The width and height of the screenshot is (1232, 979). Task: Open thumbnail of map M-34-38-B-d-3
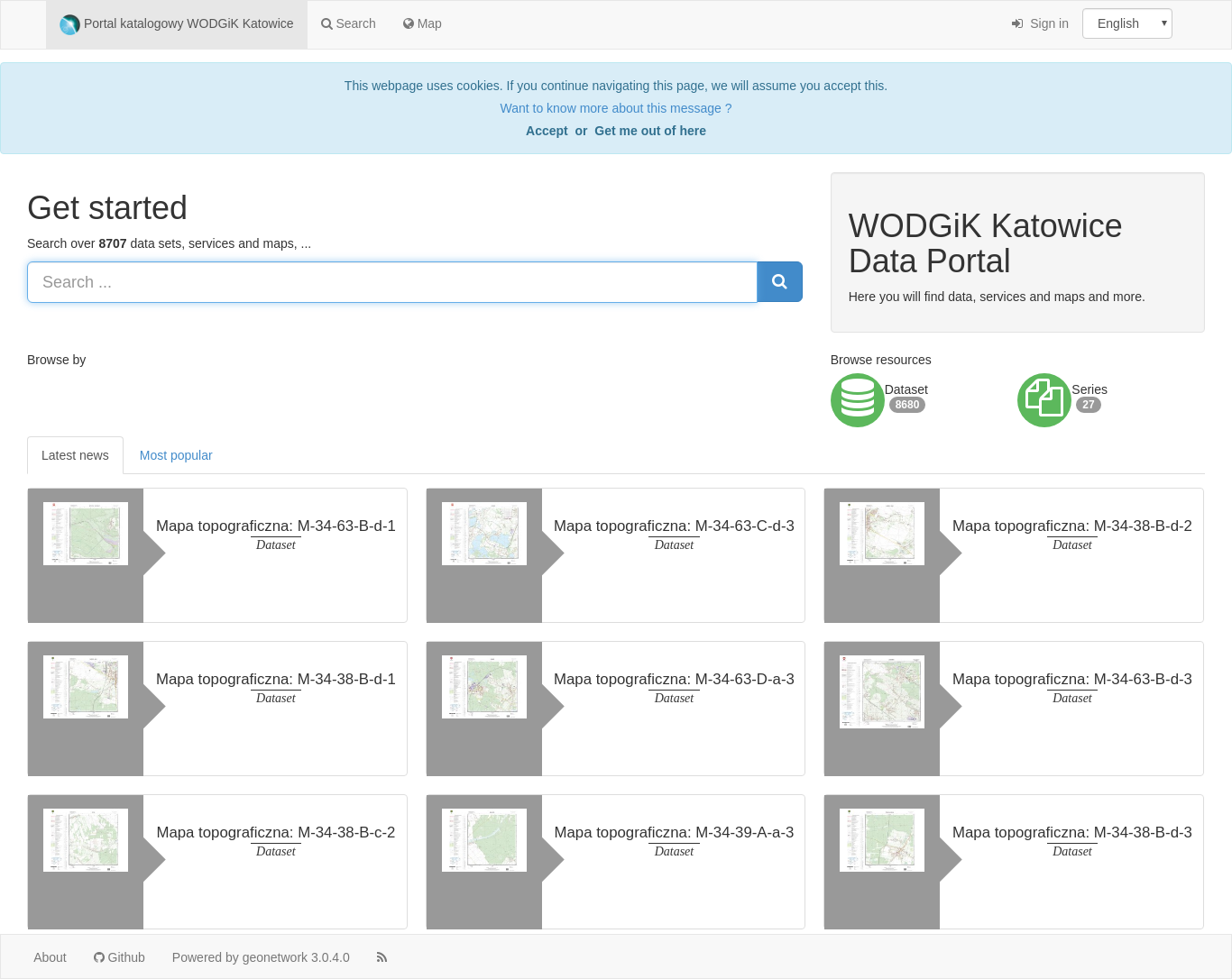[882, 840]
